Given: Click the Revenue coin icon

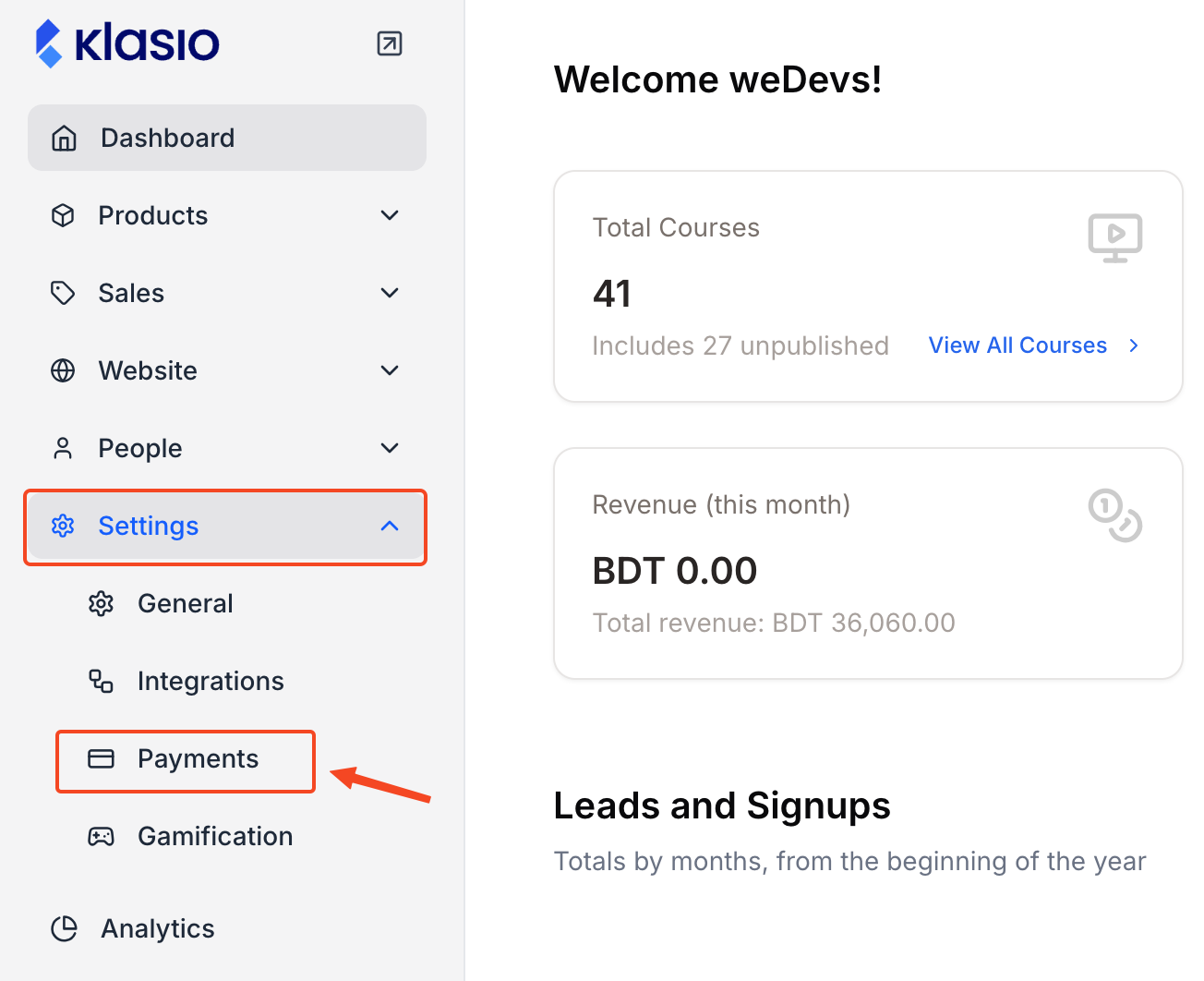Looking at the screenshot, I should coord(1115,515).
